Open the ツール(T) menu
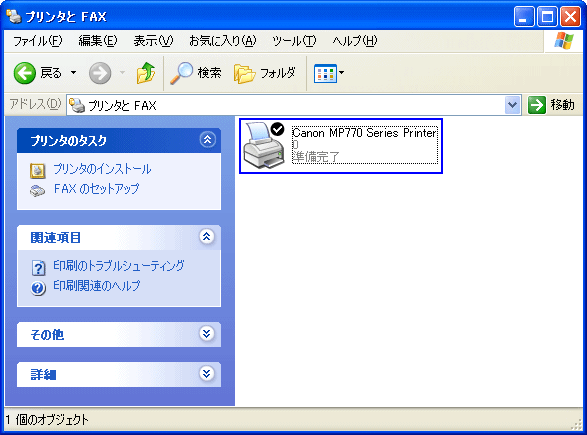Viewport: 587px width, 435px height. click(294, 40)
